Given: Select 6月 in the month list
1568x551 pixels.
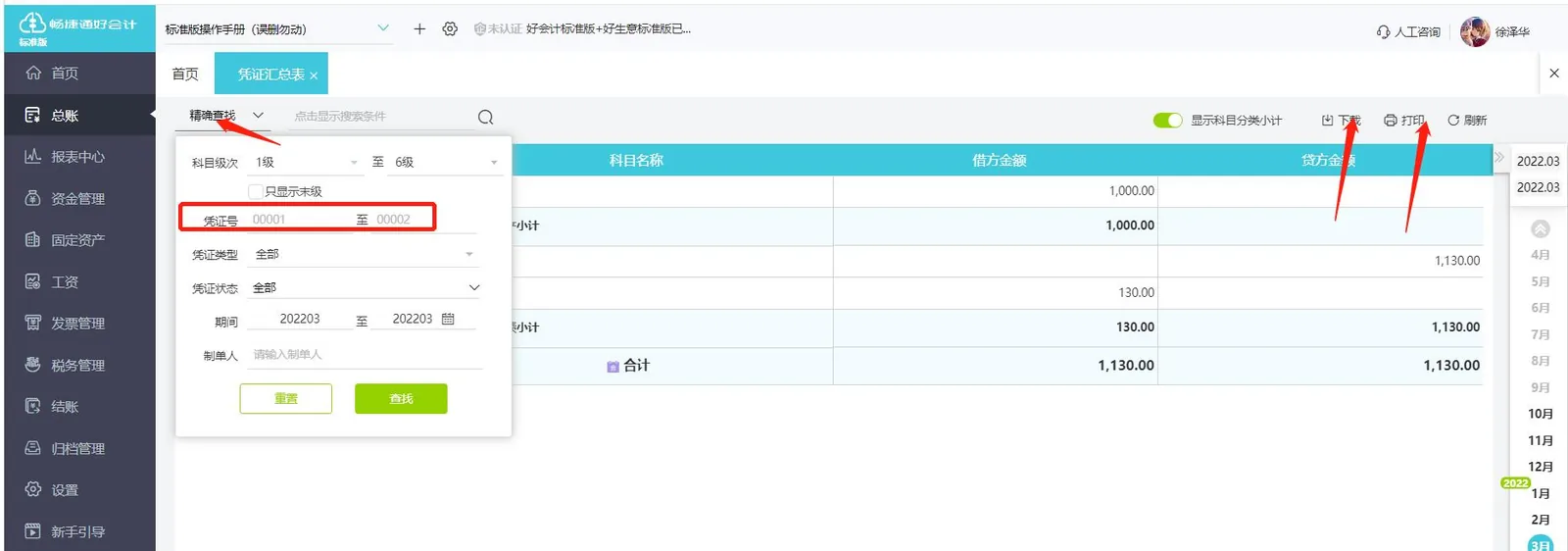Looking at the screenshot, I should tap(1541, 308).
